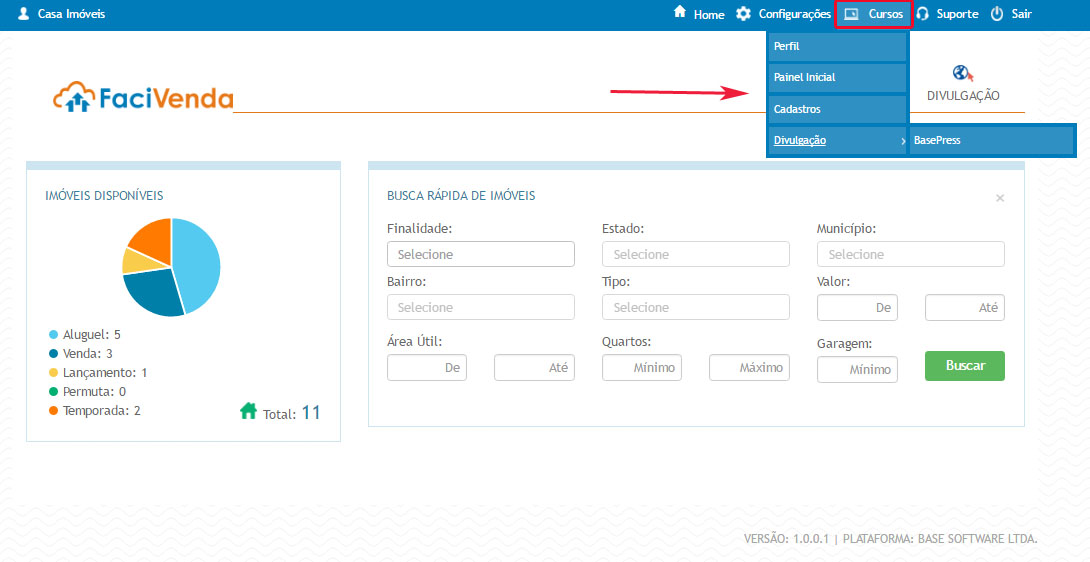
Task: Click the Casa Imóveis user icon
Action: tap(24, 14)
